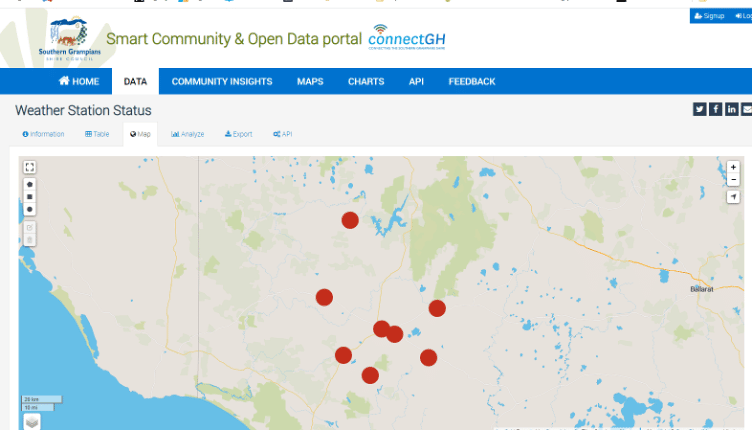Viewport: 755px width, 430px height.
Task: Select the circle draw tool on map
Action: click(30, 209)
